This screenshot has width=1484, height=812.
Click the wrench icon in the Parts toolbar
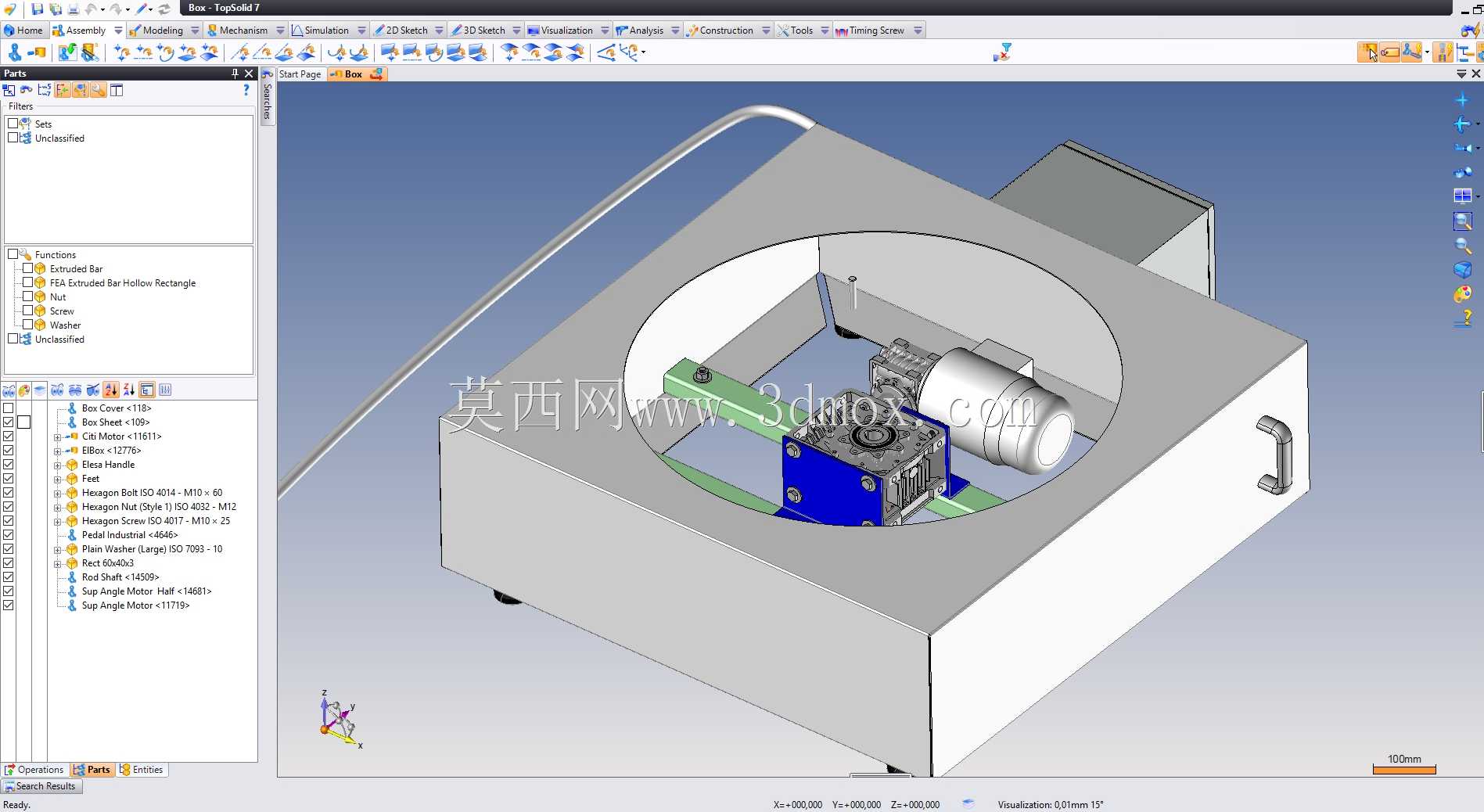point(98,90)
